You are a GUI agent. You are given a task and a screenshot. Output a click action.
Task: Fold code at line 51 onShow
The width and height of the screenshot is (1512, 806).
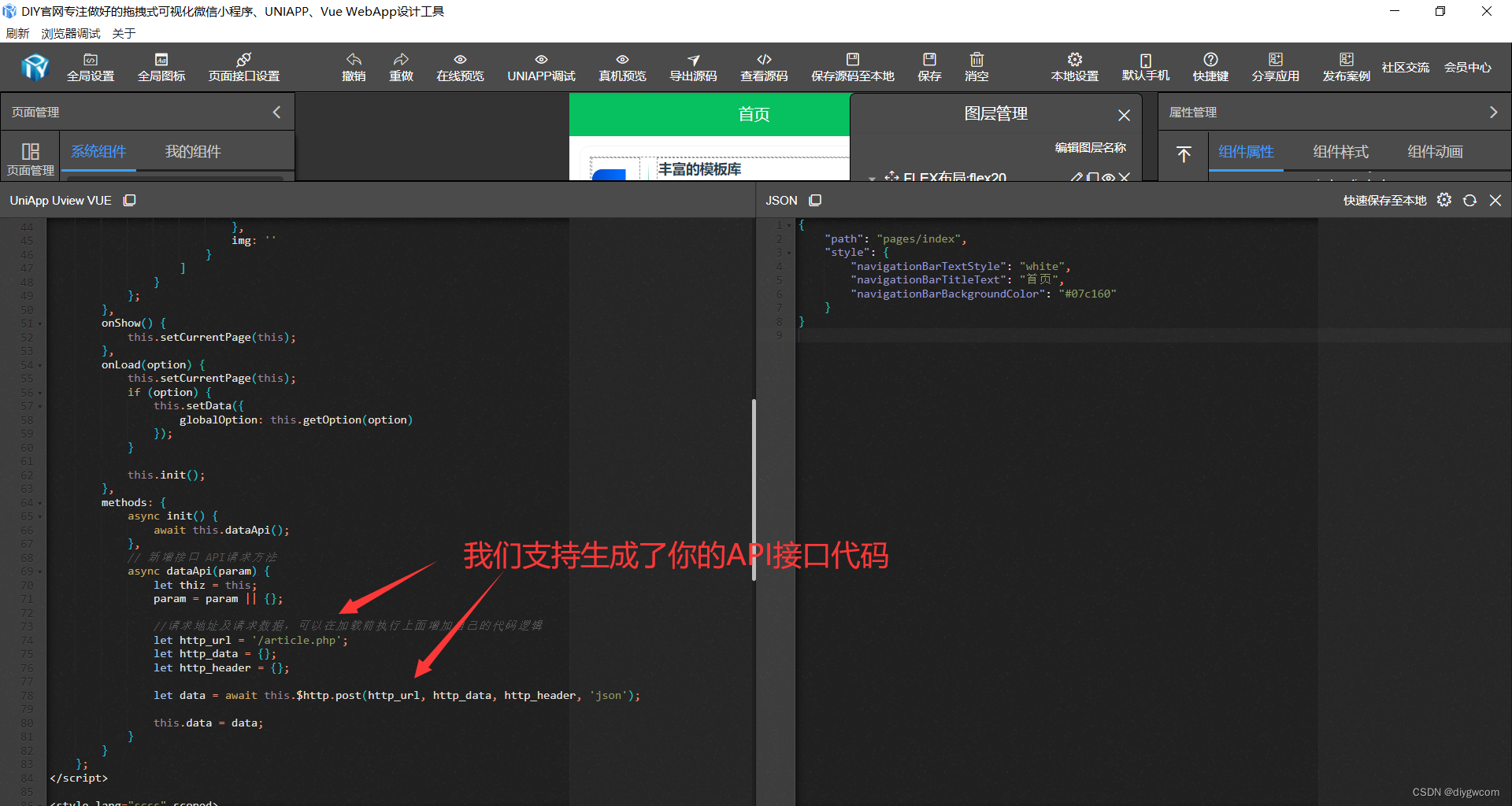click(40, 324)
